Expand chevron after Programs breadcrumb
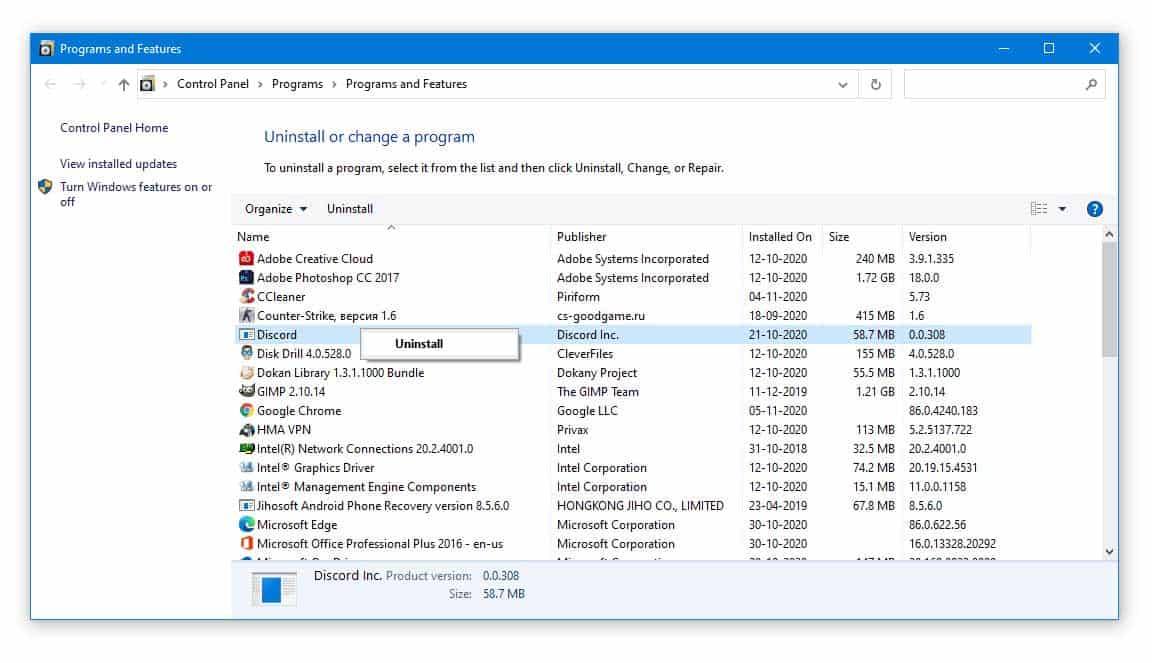 tap(334, 85)
